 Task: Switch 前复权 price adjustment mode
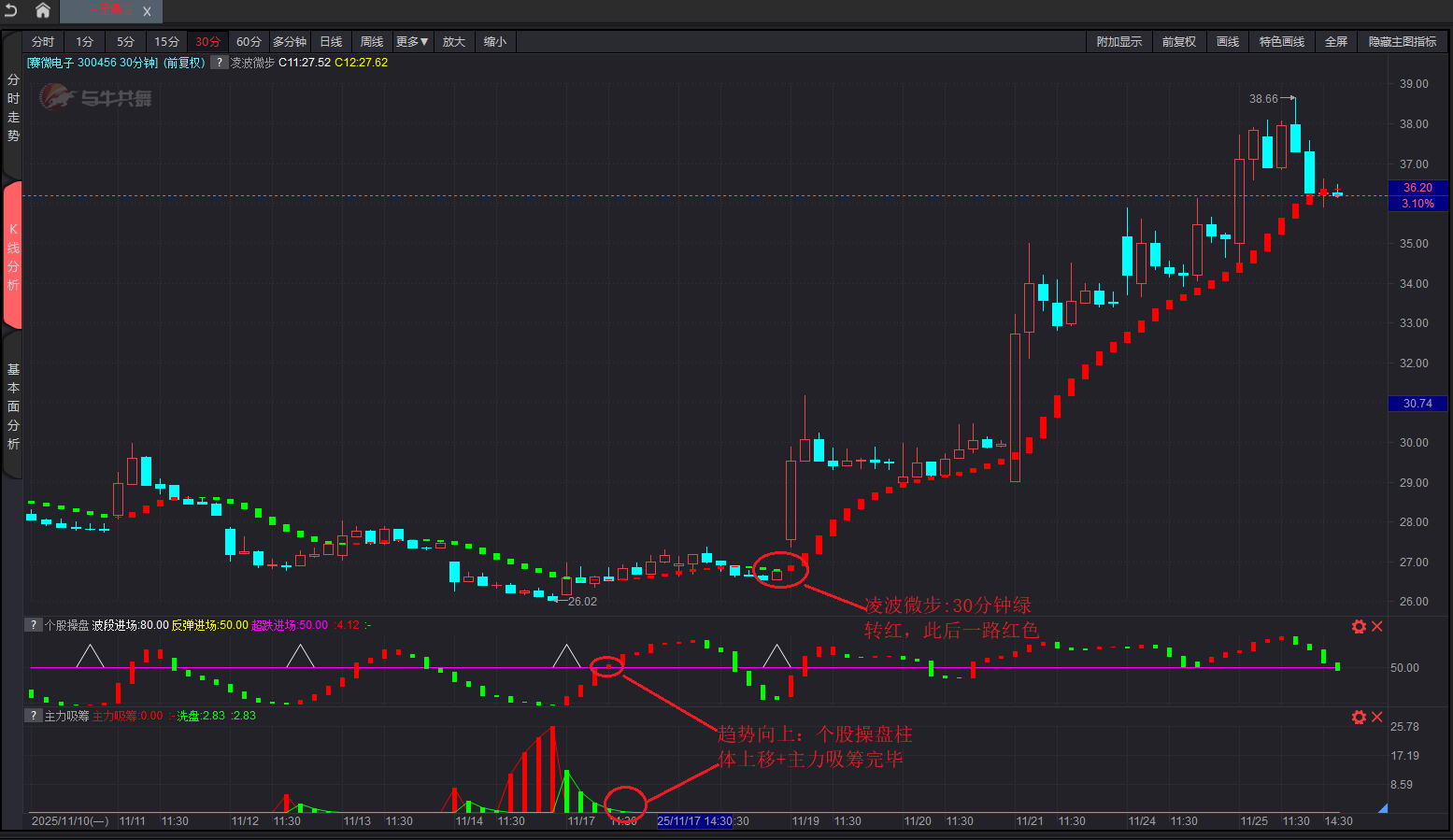point(1178,42)
